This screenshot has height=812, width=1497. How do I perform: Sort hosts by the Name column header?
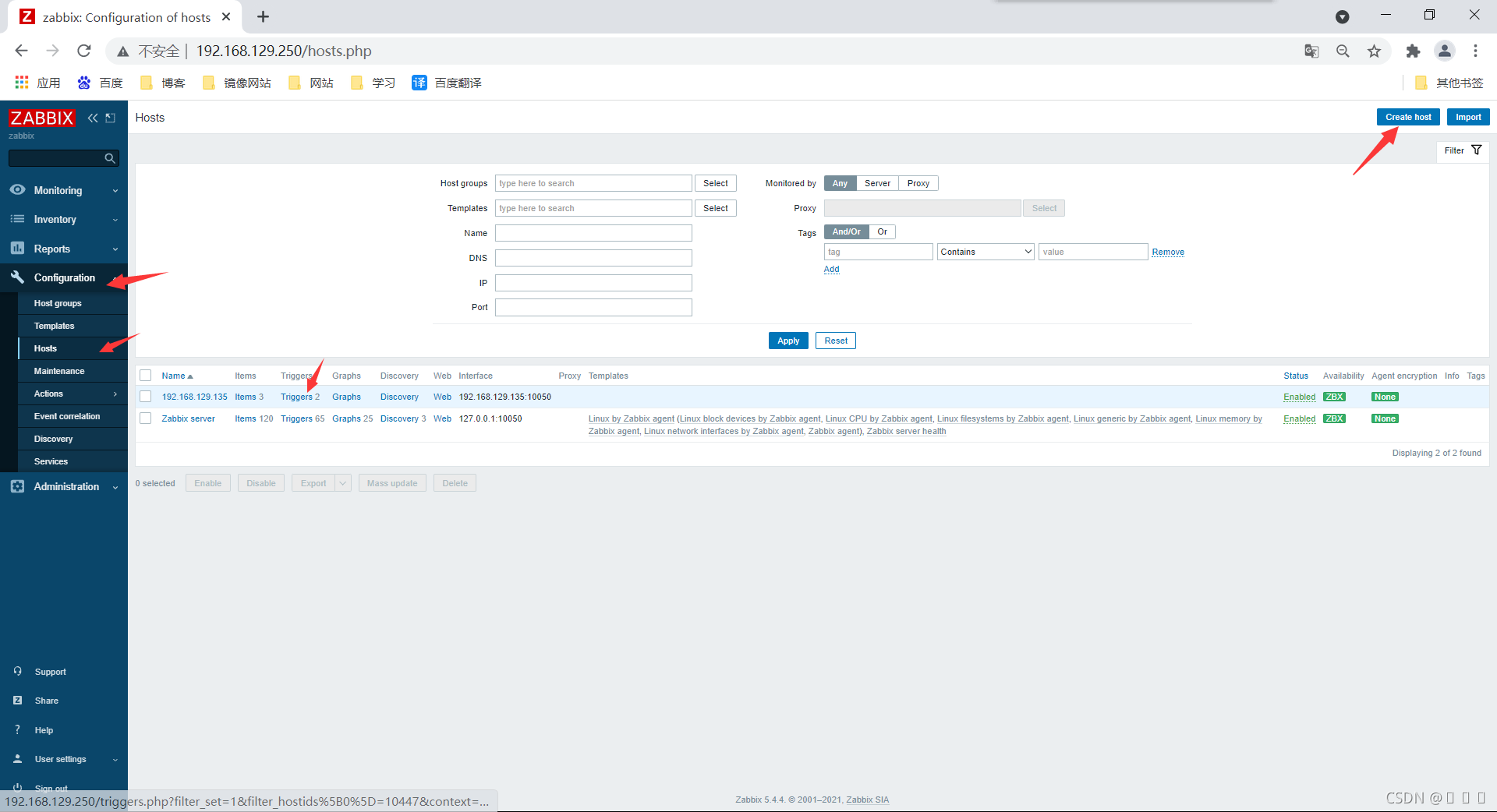coord(177,376)
